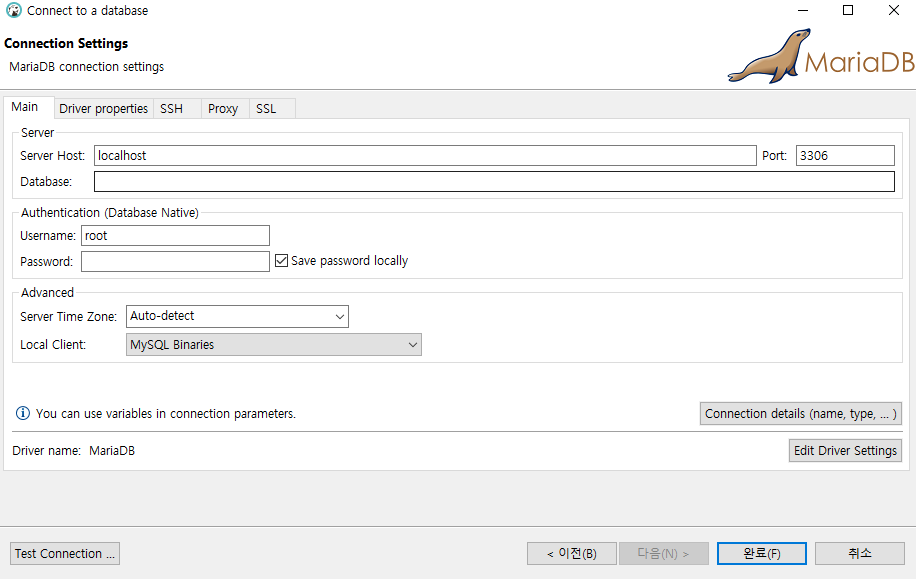This screenshot has width=916, height=579.
Task: Toggle the Save password locally checkbox
Action: pyautogui.click(x=282, y=261)
